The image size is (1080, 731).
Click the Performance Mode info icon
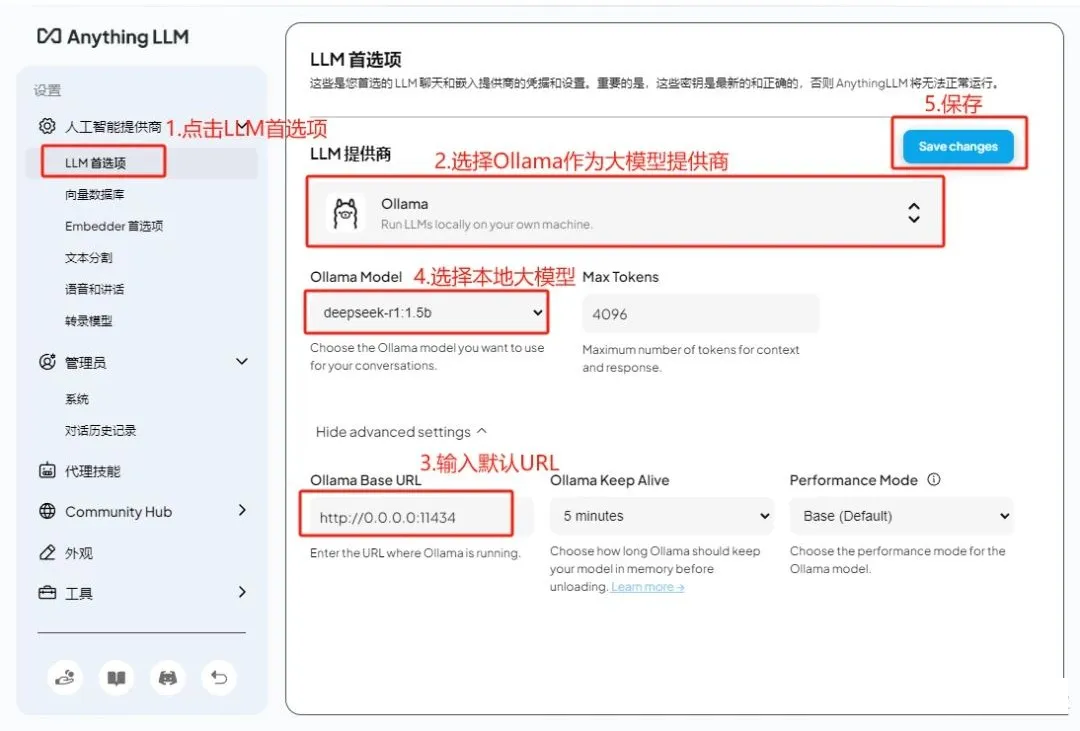[934, 480]
